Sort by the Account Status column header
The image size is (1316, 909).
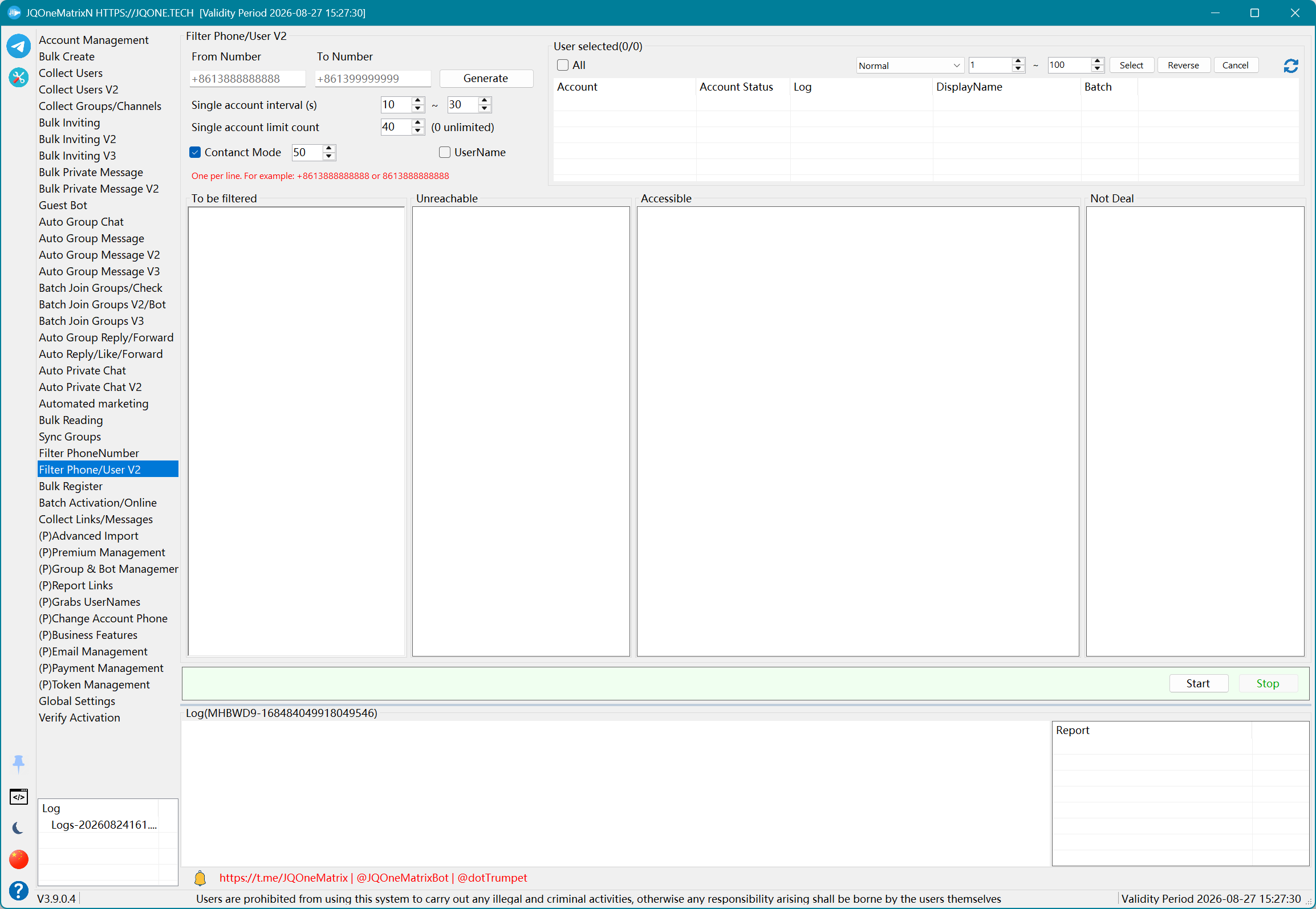[743, 87]
